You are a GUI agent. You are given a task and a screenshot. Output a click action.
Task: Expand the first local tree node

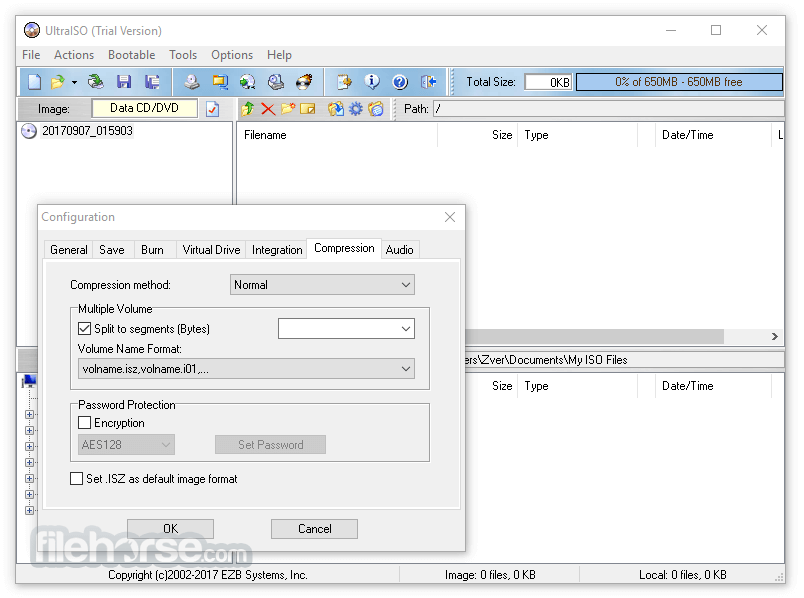[x=30, y=414]
